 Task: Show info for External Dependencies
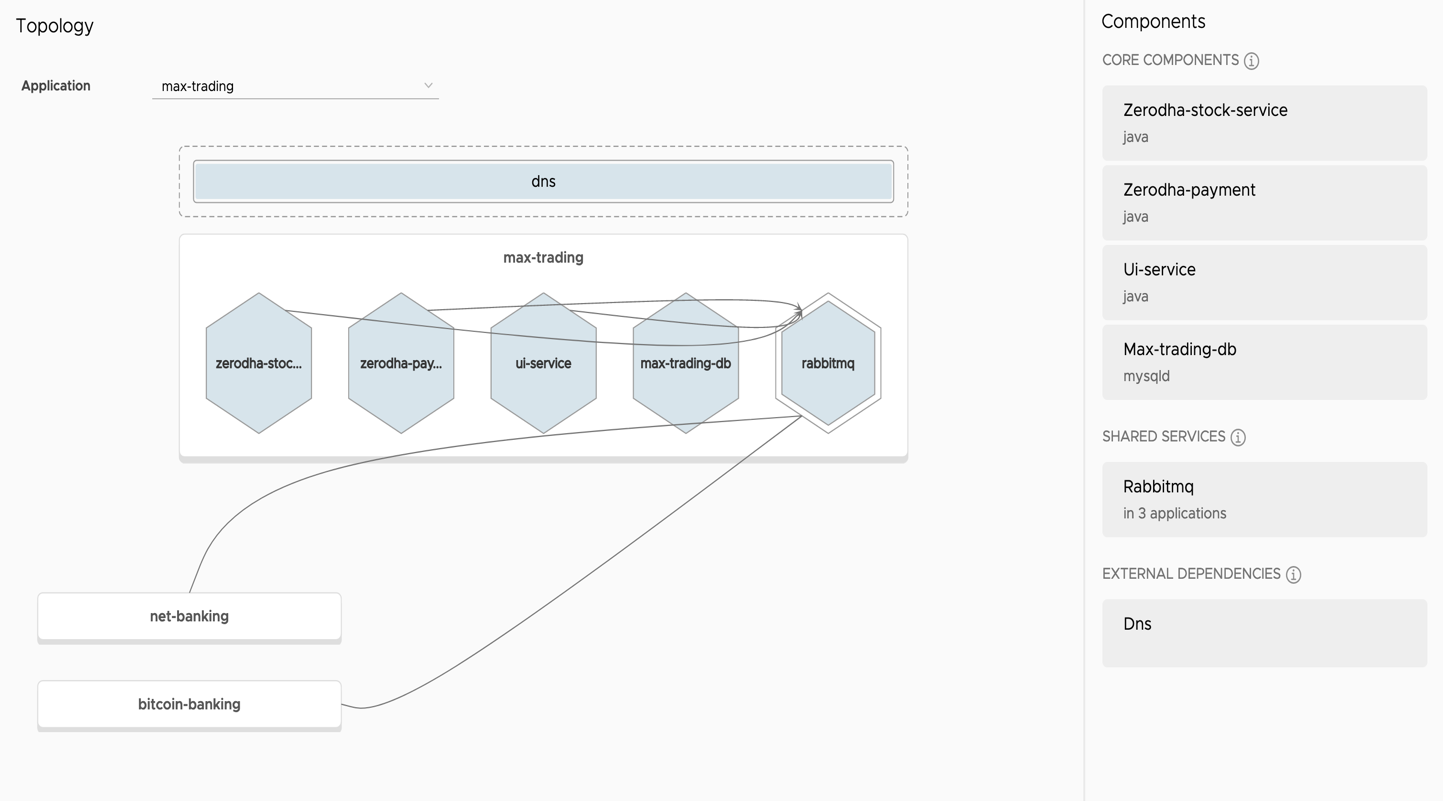click(x=1293, y=574)
